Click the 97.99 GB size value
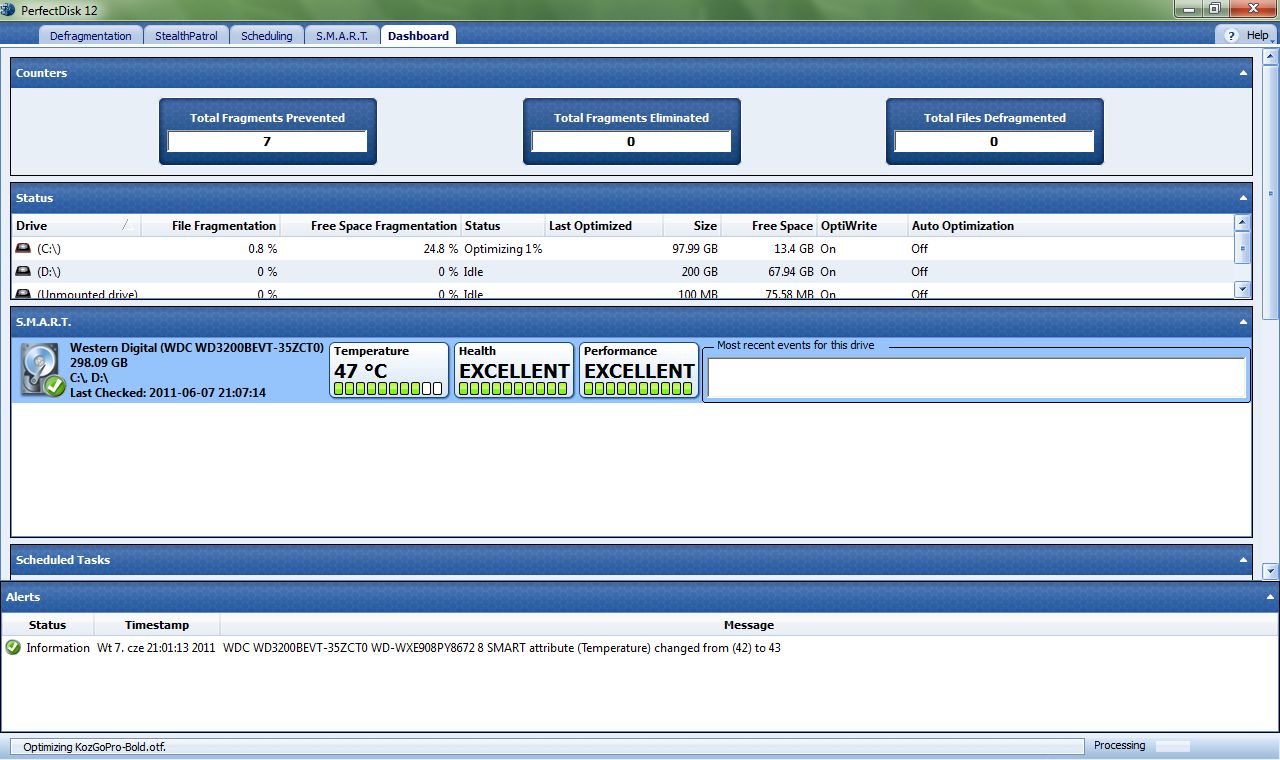The image size is (1280, 760). pyautogui.click(x=695, y=249)
